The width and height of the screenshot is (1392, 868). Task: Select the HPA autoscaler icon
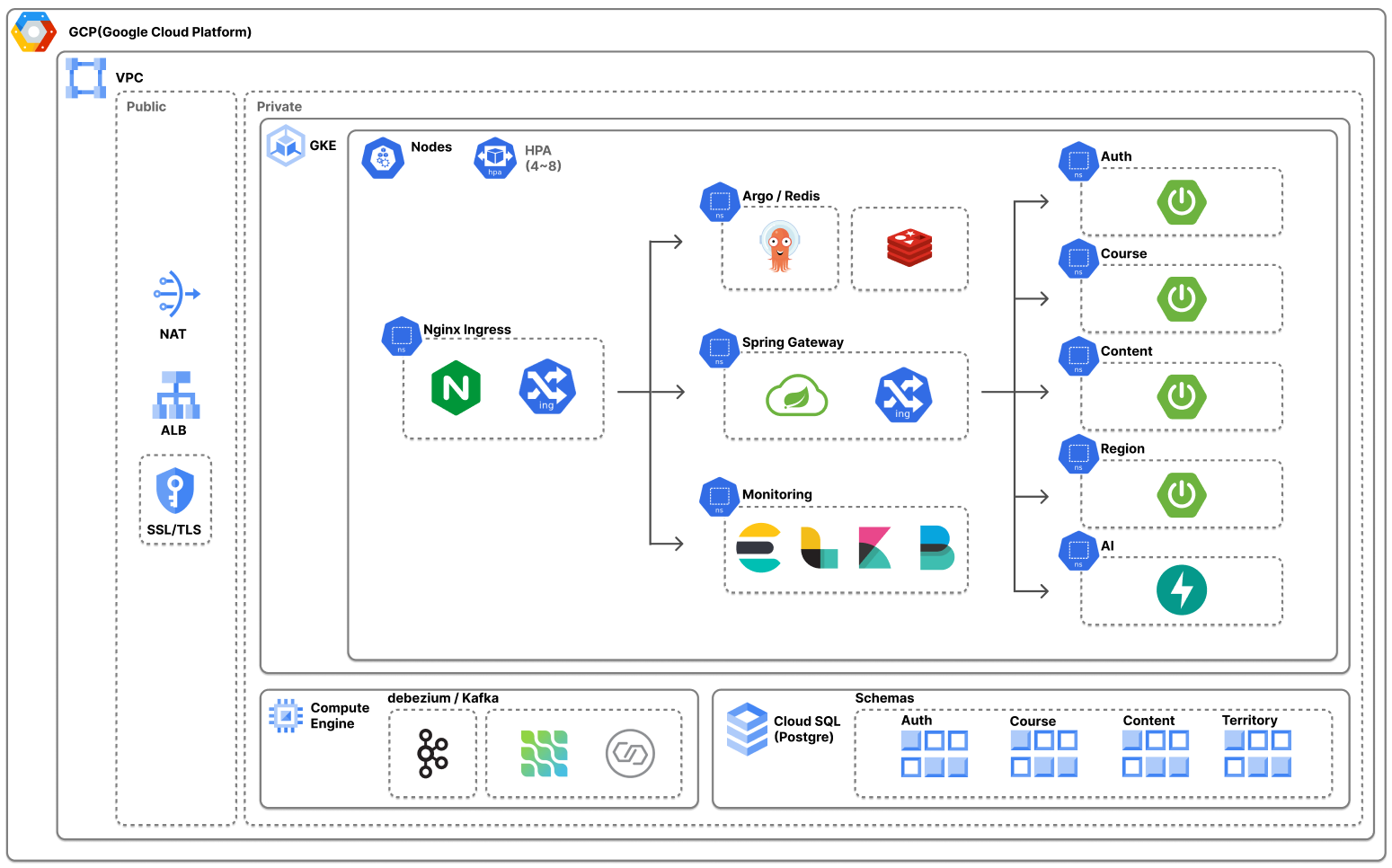495,158
